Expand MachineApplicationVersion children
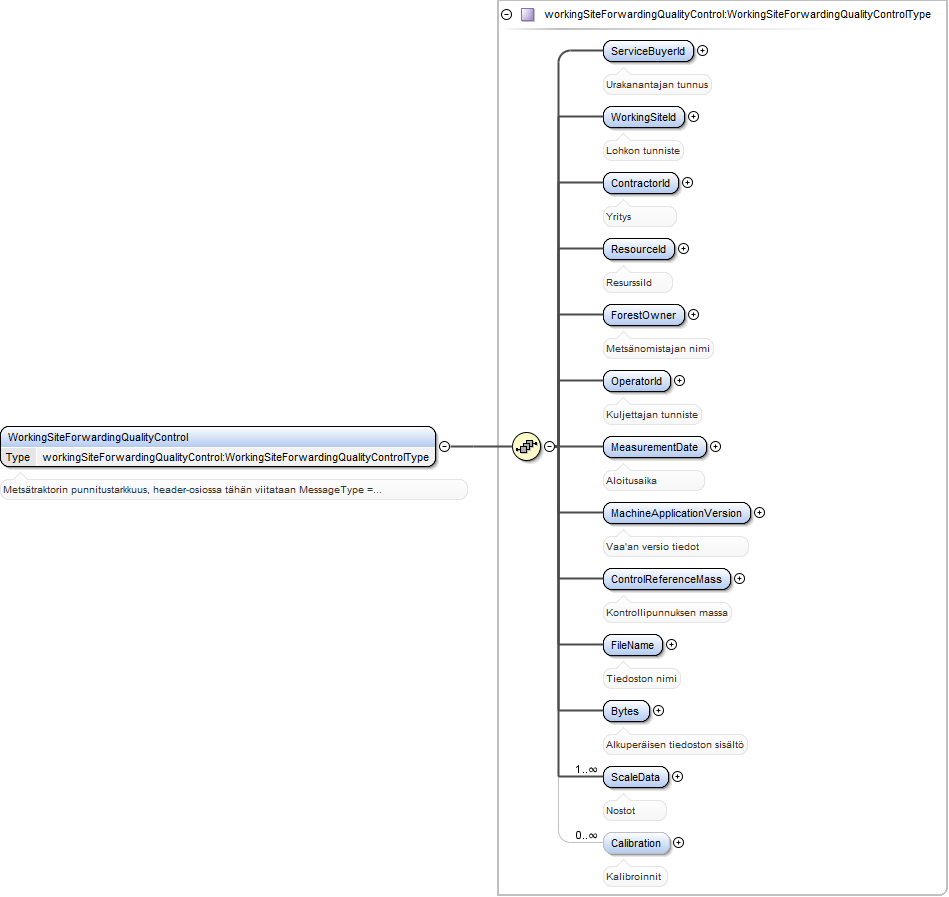The width and height of the screenshot is (949, 897). click(x=760, y=513)
